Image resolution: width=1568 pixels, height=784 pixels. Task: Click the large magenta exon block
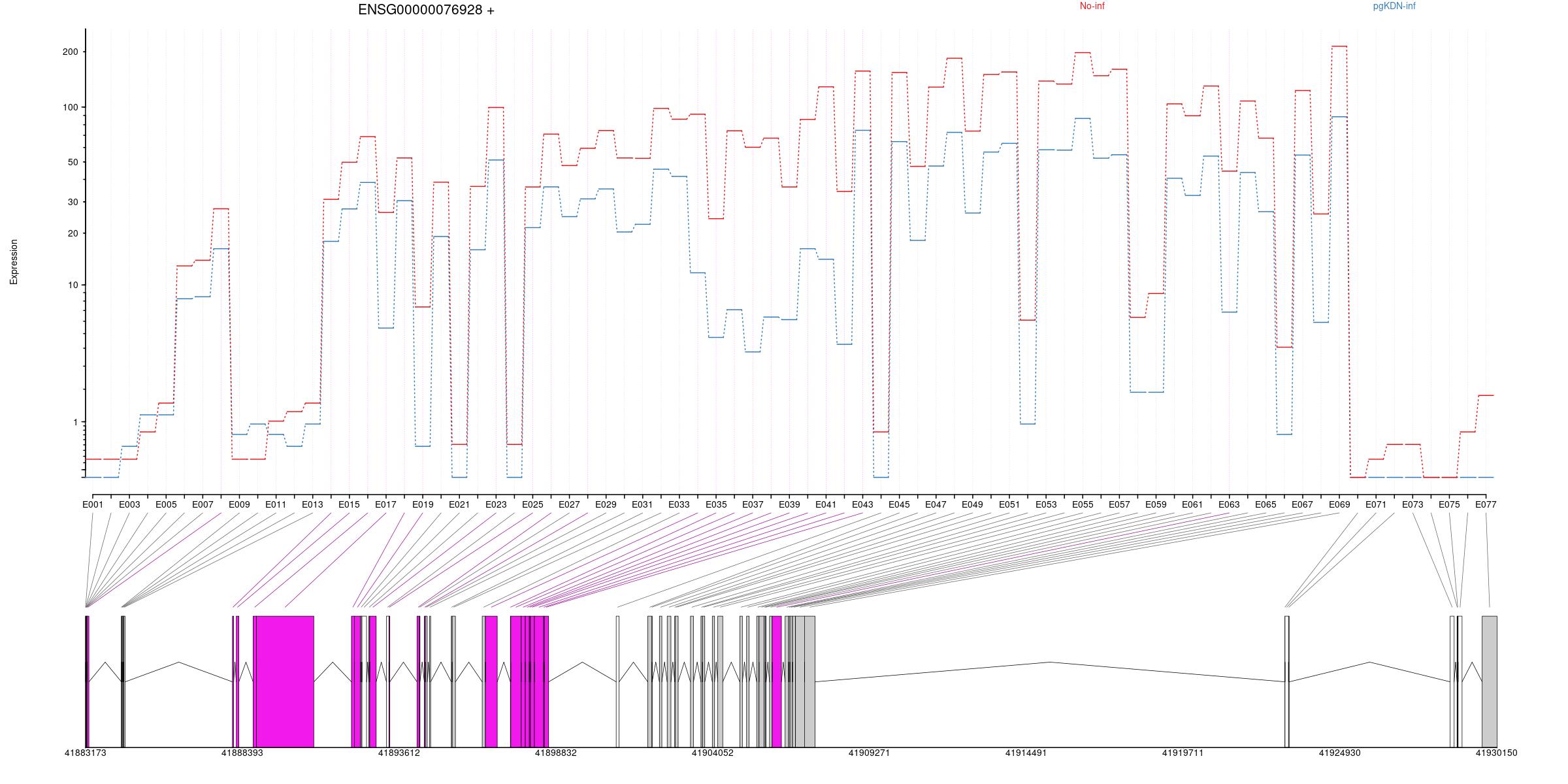[x=284, y=681]
